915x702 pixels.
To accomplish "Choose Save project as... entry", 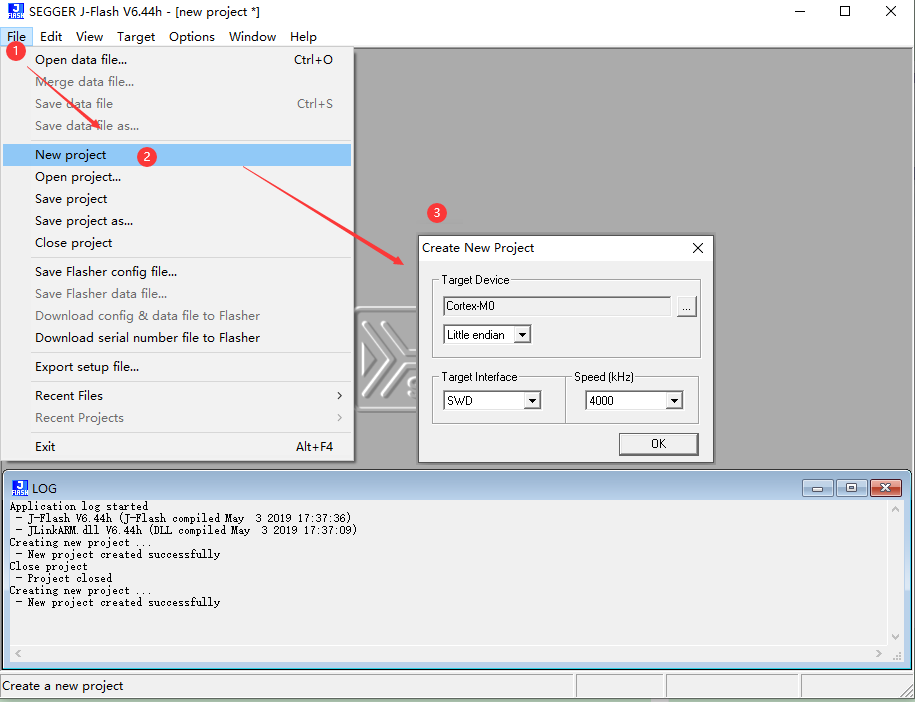I will click(x=177, y=221).
